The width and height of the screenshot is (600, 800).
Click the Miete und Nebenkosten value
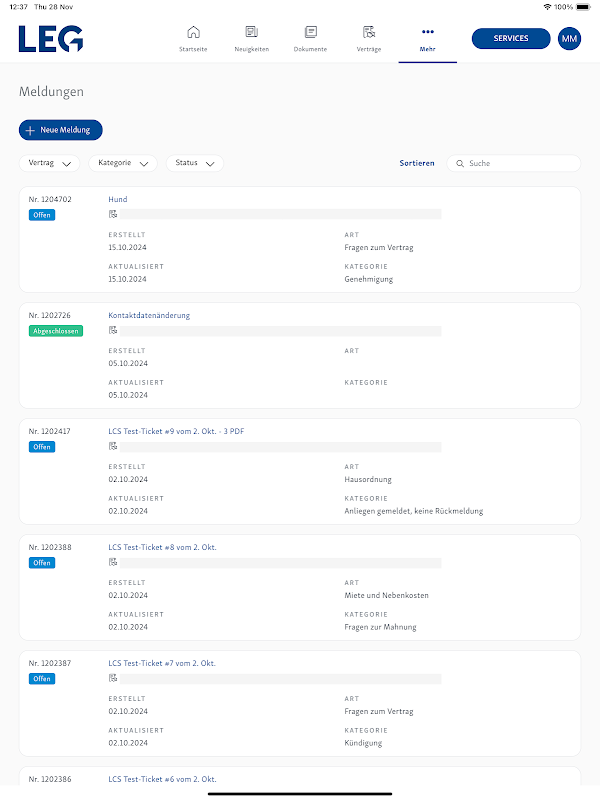point(386,595)
